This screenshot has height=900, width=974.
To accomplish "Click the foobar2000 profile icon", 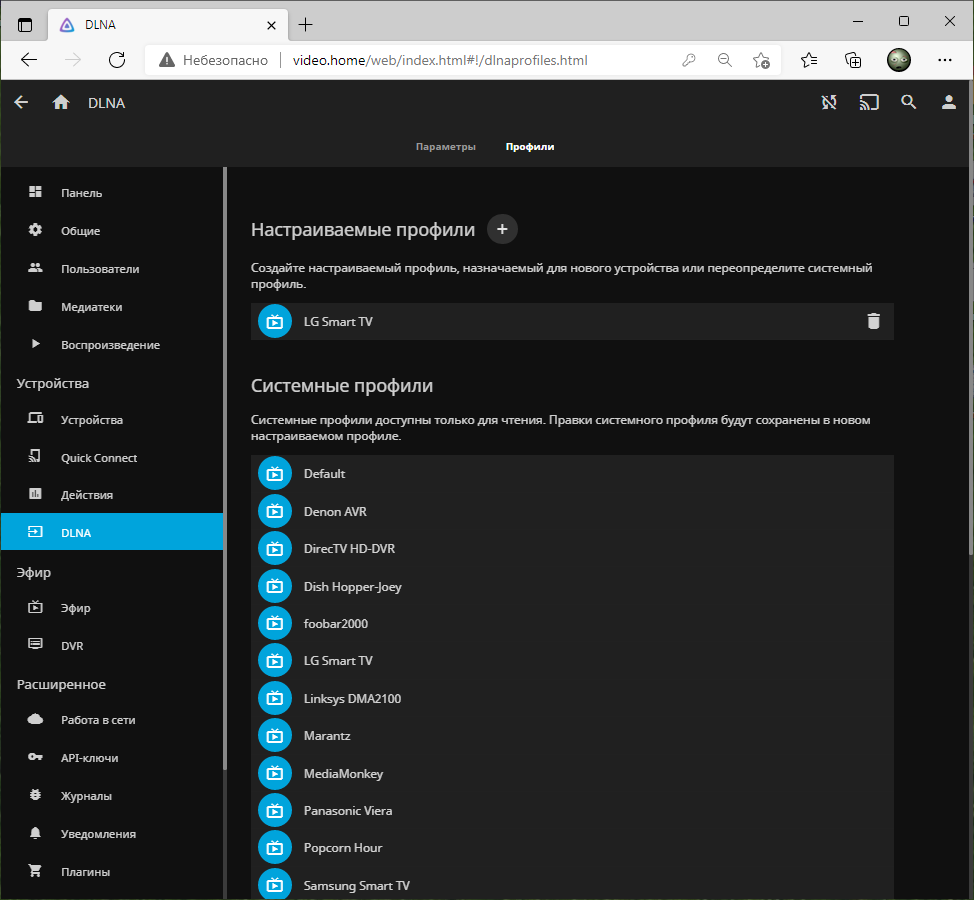I will 275,623.
